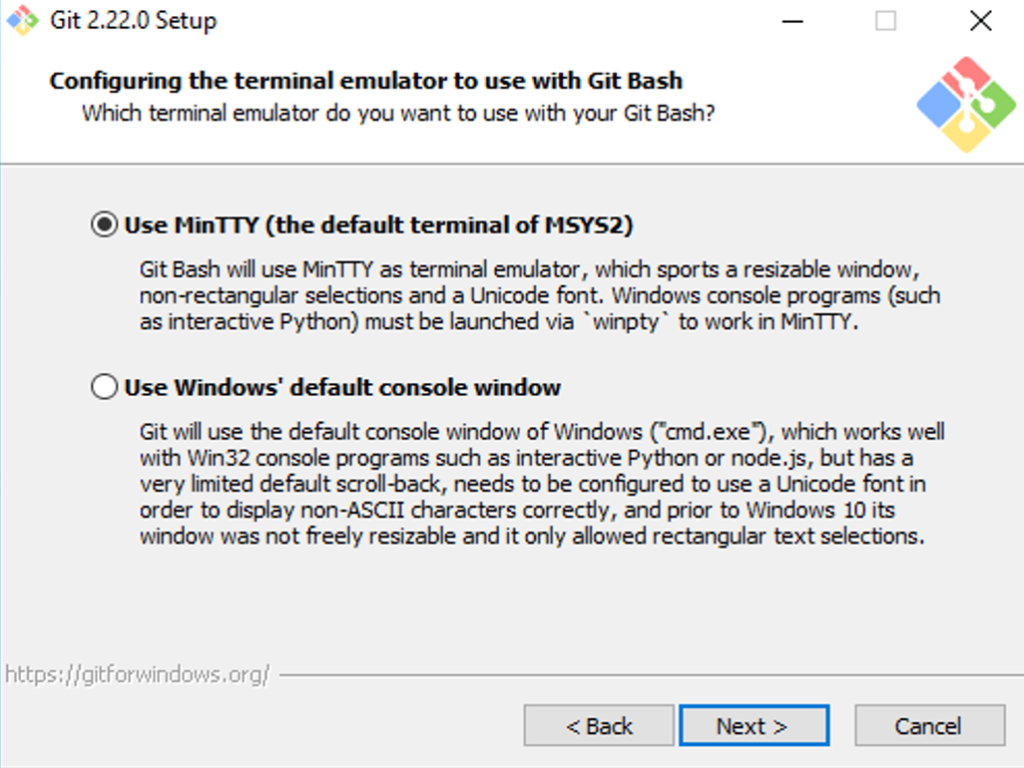Click the 'Which terminal emulator do you want' subtitle
Image resolution: width=1024 pixels, height=768 pixels.
[x=398, y=114]
